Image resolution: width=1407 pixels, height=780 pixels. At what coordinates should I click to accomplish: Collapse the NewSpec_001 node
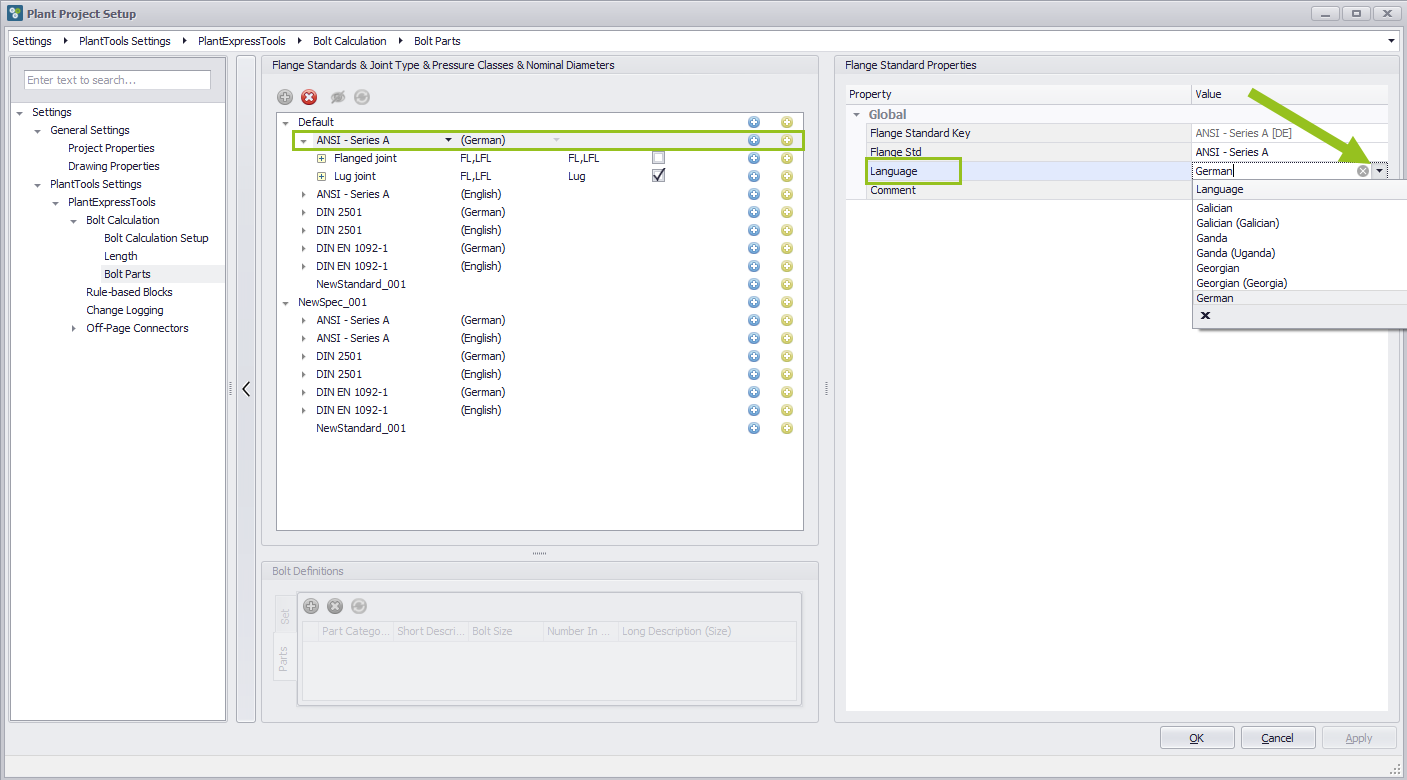click(285, 302)
